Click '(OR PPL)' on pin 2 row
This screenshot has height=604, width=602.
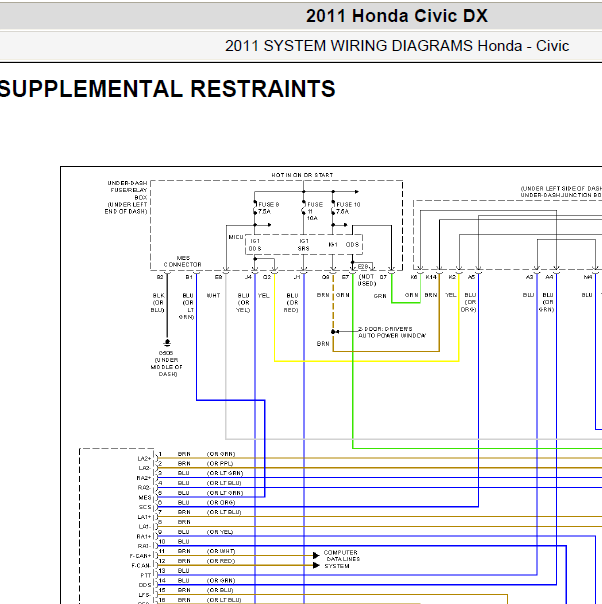point(220,463)
